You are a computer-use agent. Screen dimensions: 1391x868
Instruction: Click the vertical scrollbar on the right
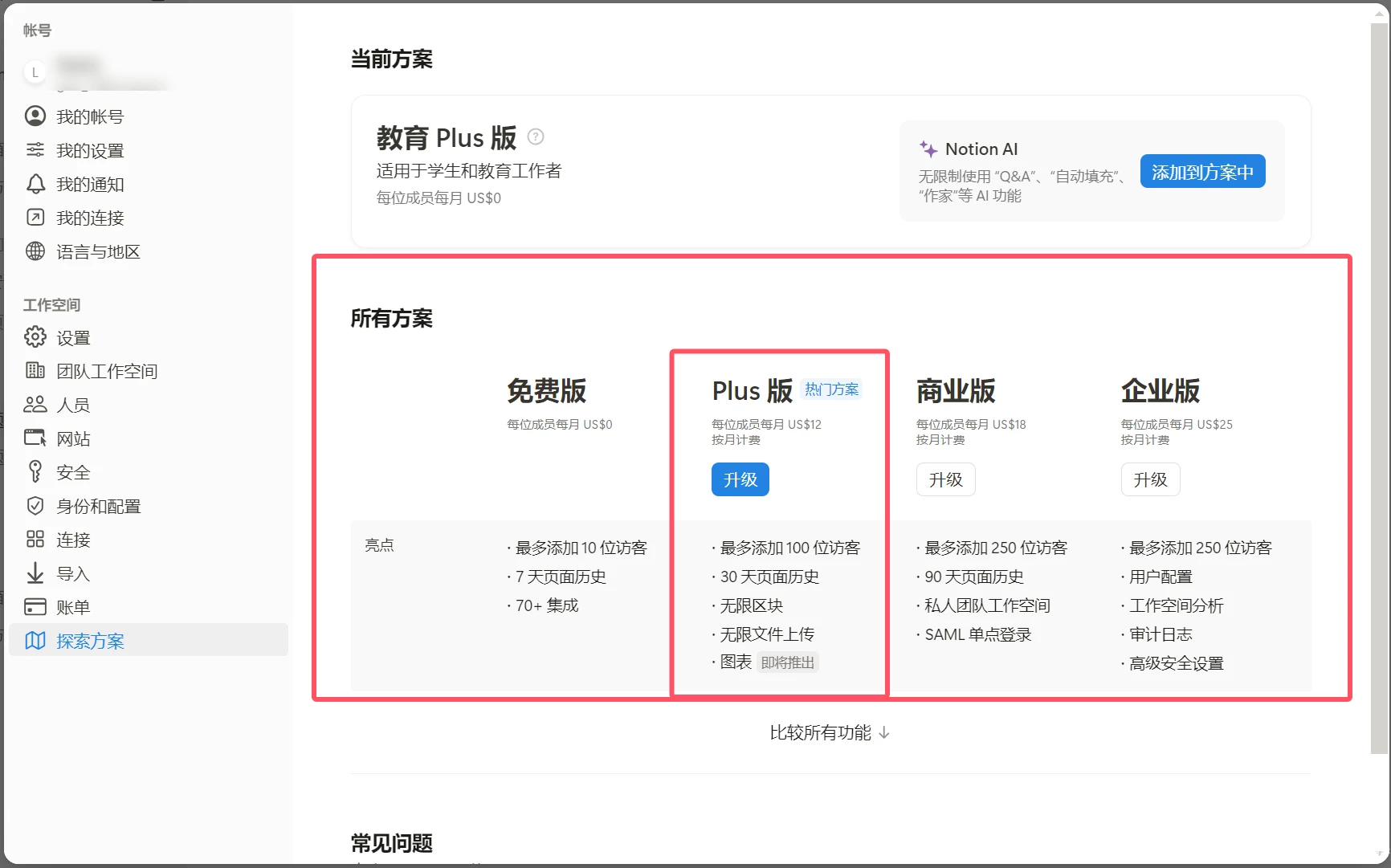click(1379, 385)
